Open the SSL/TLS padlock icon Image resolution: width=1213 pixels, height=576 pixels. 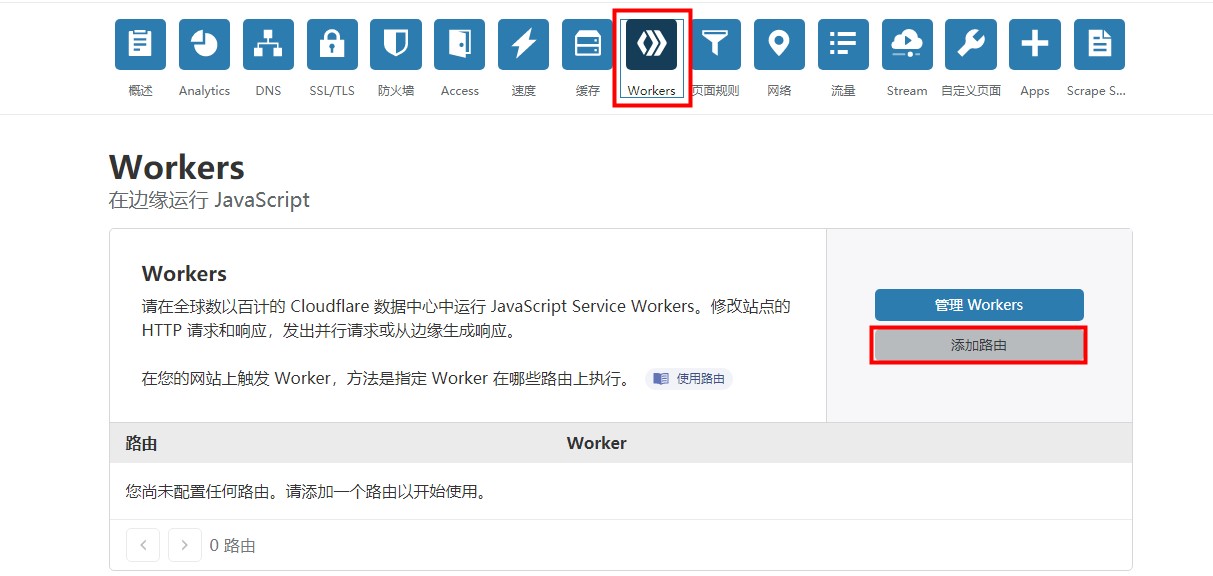point(332,44)
